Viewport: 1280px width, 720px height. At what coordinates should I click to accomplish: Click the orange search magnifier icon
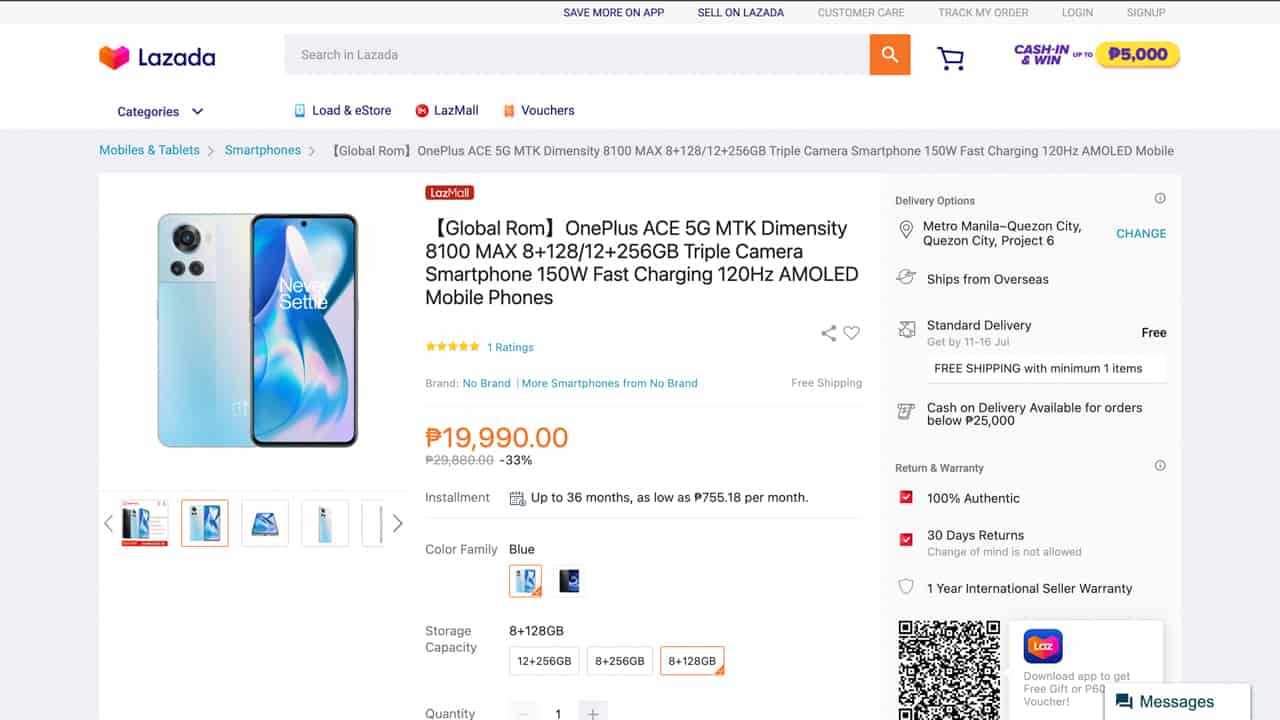tap(889, 55)
